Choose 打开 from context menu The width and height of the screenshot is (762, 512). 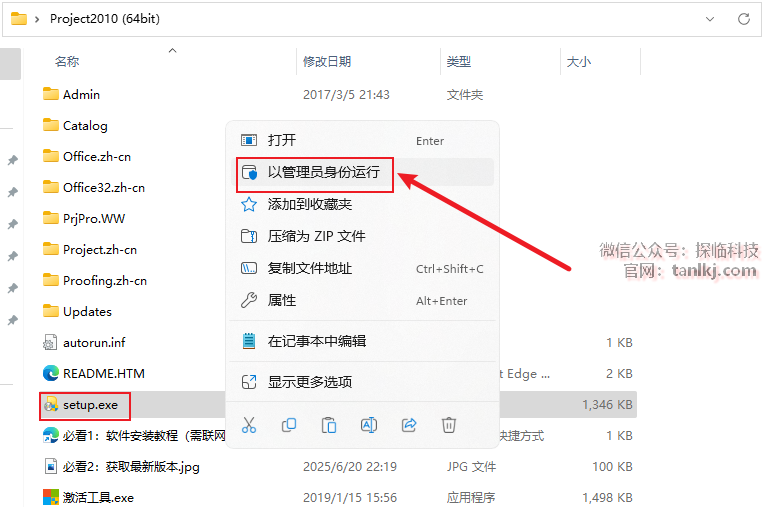click(x=362, y=140)
